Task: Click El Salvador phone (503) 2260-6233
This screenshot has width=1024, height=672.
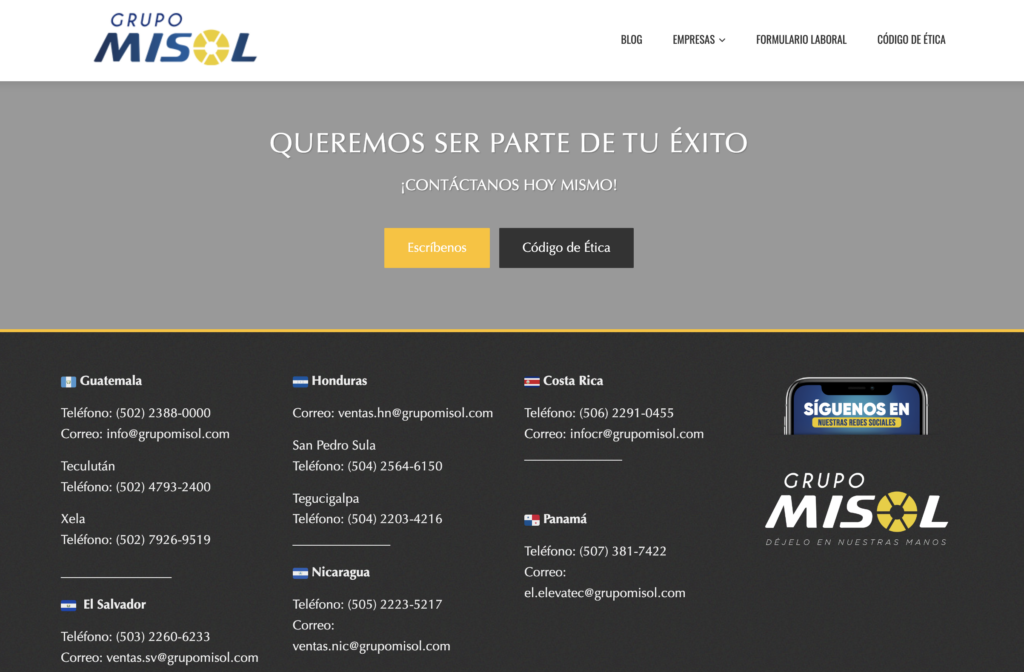Action: [x=163, y=636]
